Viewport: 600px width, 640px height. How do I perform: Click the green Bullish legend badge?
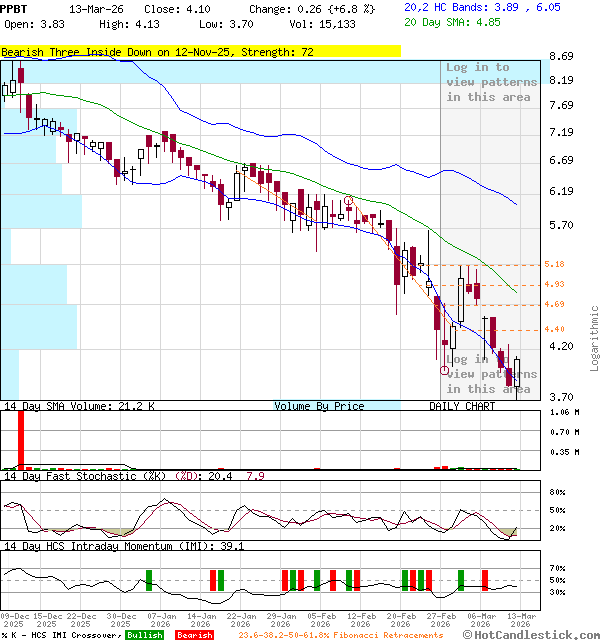pos(144,634)
